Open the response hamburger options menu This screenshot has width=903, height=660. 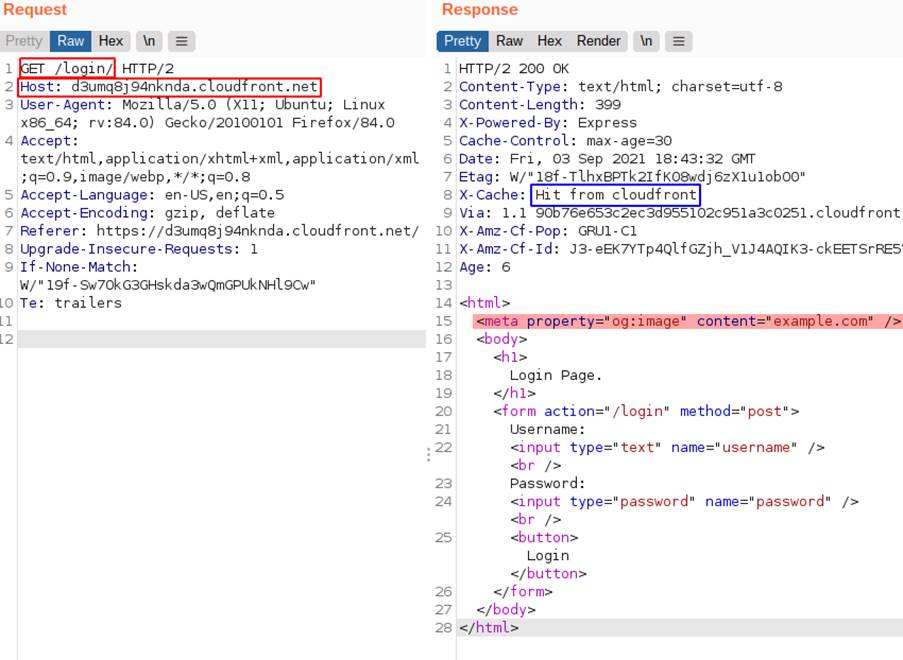pos(678,41)
